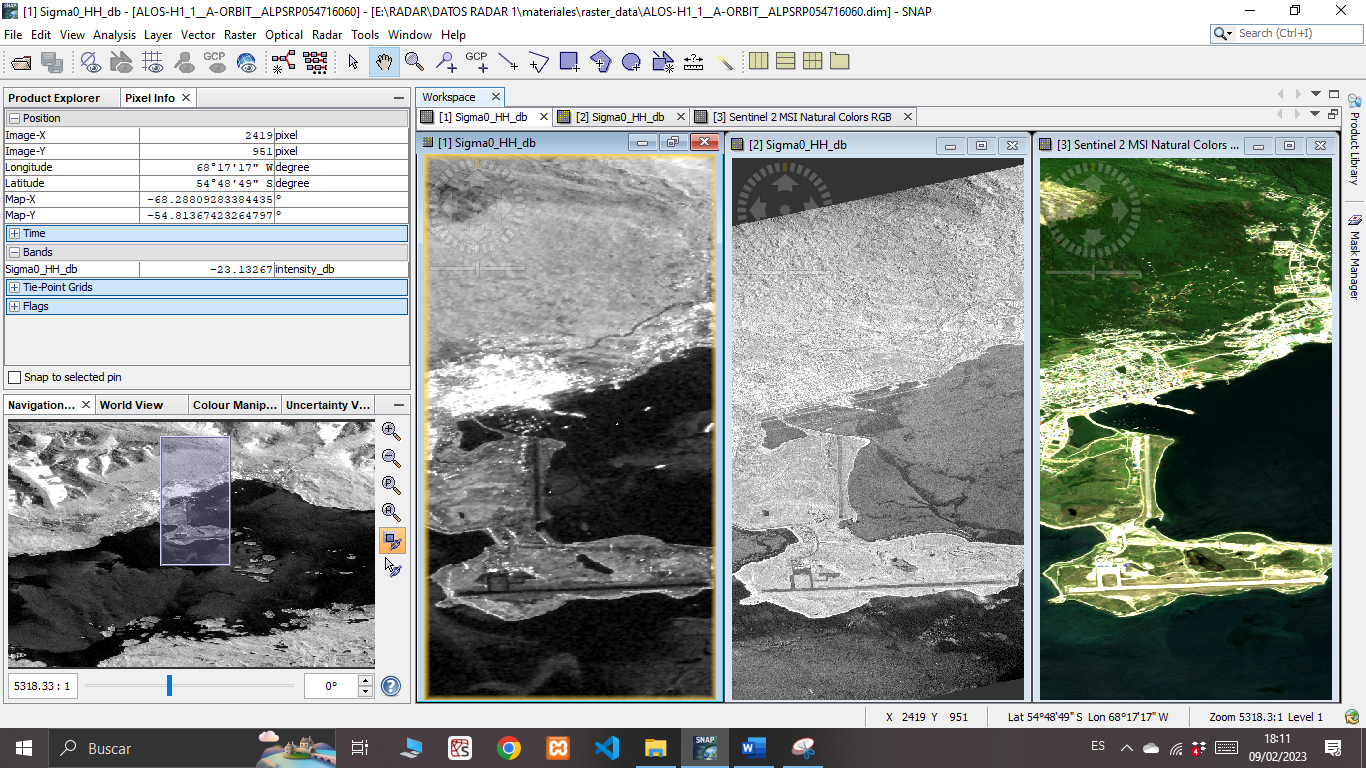Collapse the Bands section
The width and height of the screenshot is (1366, 768).
[x=15, y=252]
